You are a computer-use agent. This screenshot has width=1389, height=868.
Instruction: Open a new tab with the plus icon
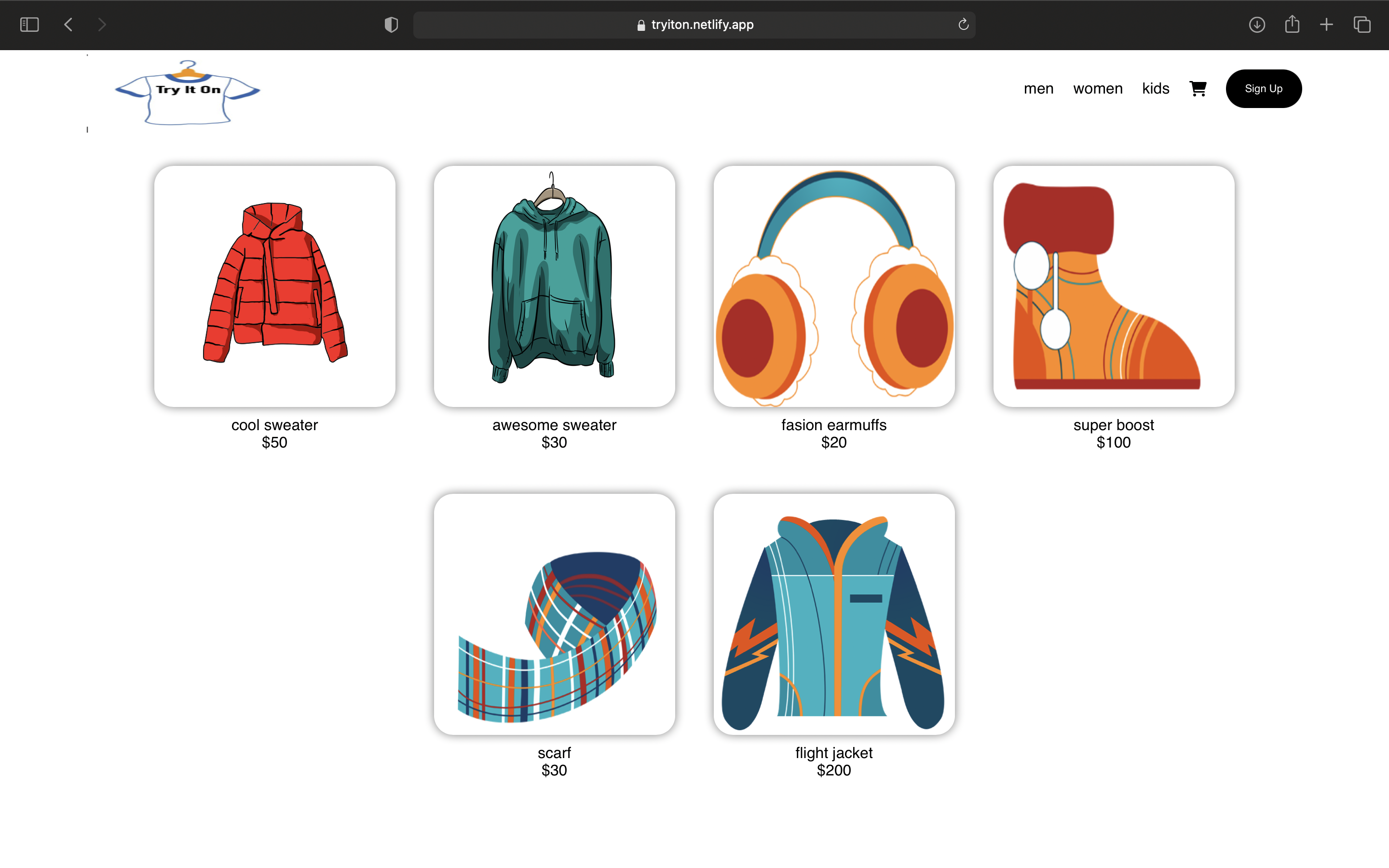[x=1326, y=25]
